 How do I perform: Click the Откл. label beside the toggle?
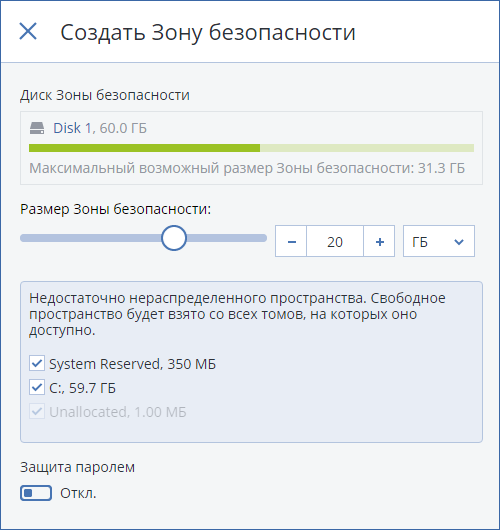click(78, 493)
